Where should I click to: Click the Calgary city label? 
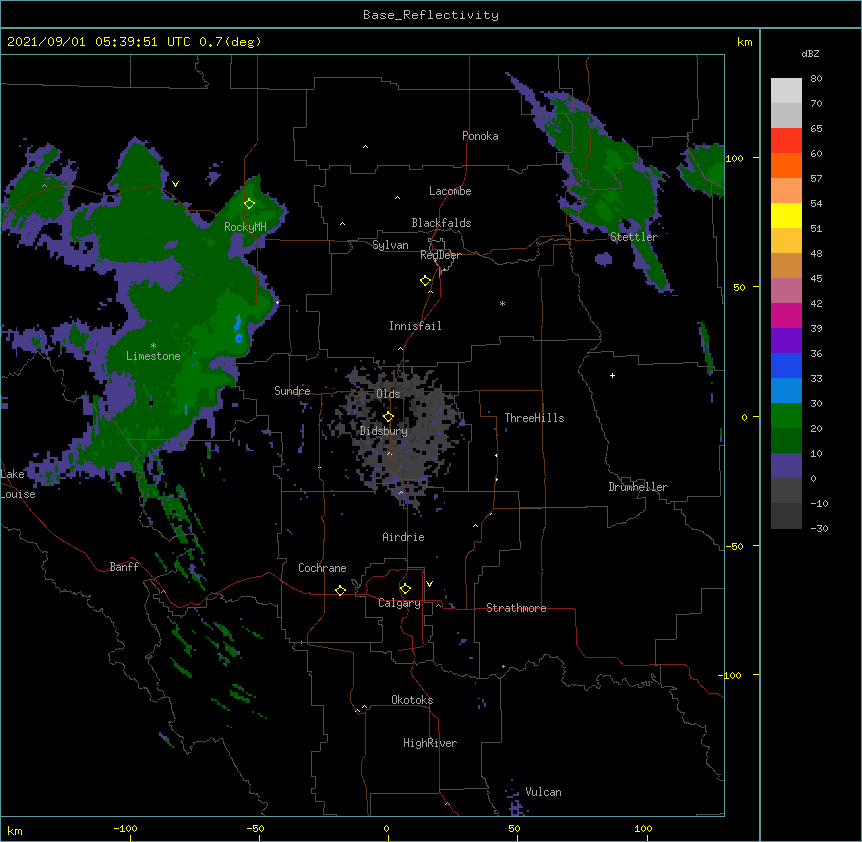pos(399,603)
